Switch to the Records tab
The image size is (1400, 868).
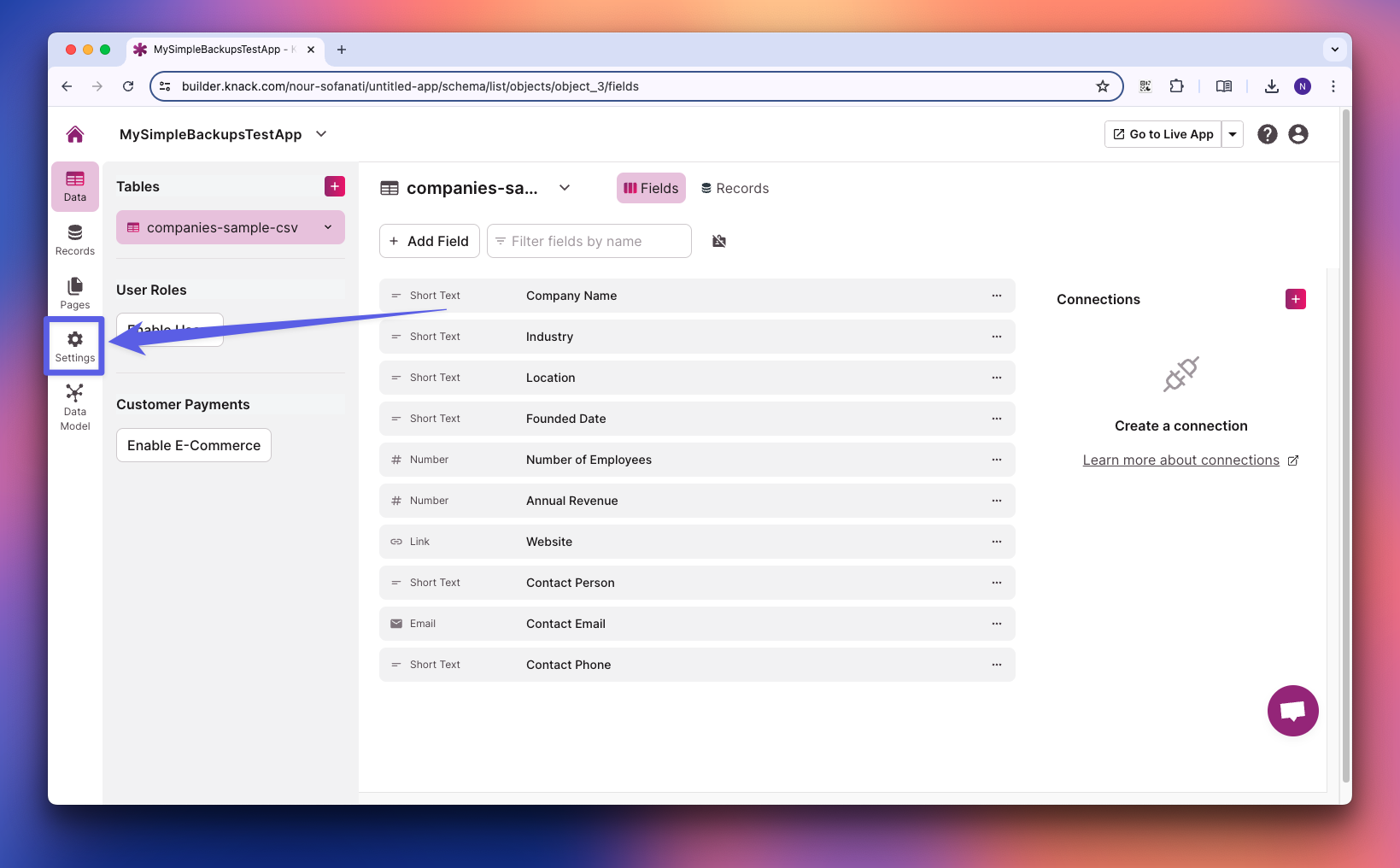click(x=735, y=188)
